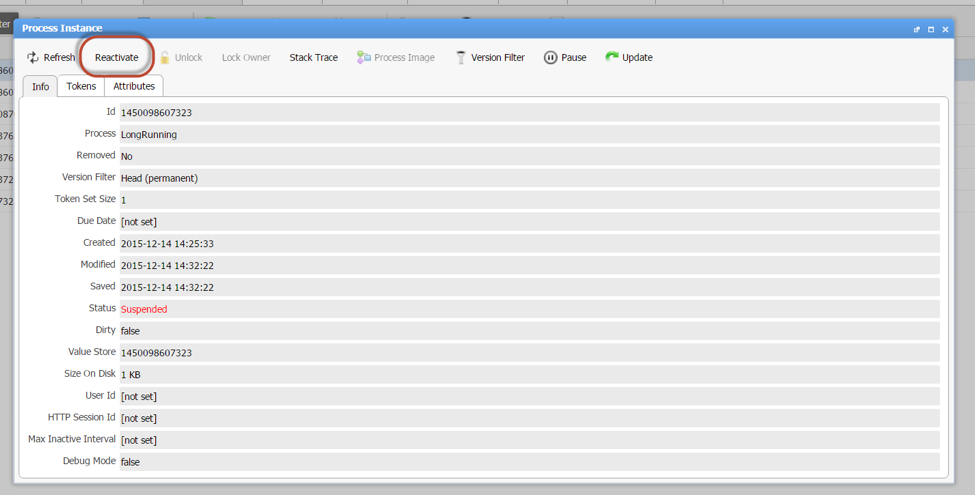Viewport: 975px width, 495px height.
Task: Click the Process value LongRunning
Action: pos(149,134)
